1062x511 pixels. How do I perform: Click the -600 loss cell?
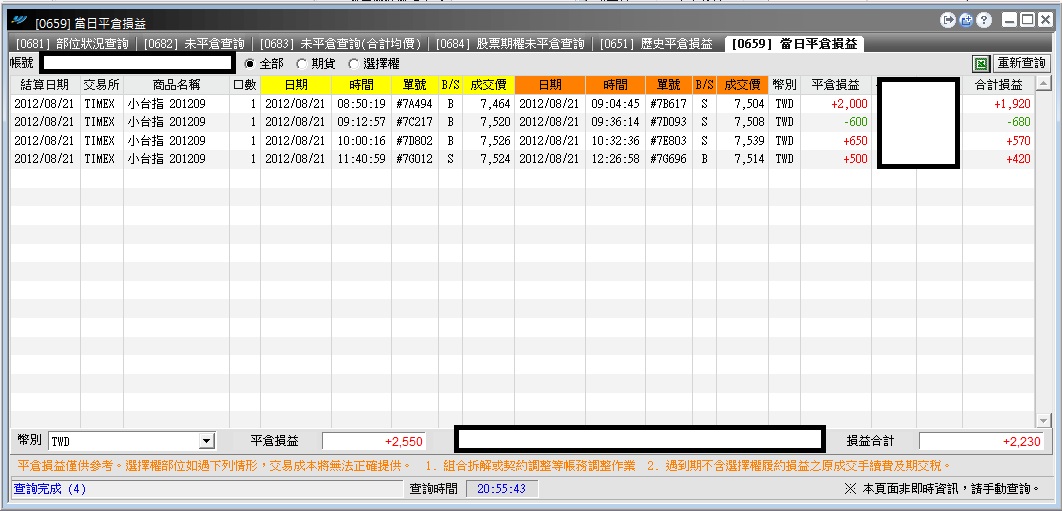pos(836,122)
